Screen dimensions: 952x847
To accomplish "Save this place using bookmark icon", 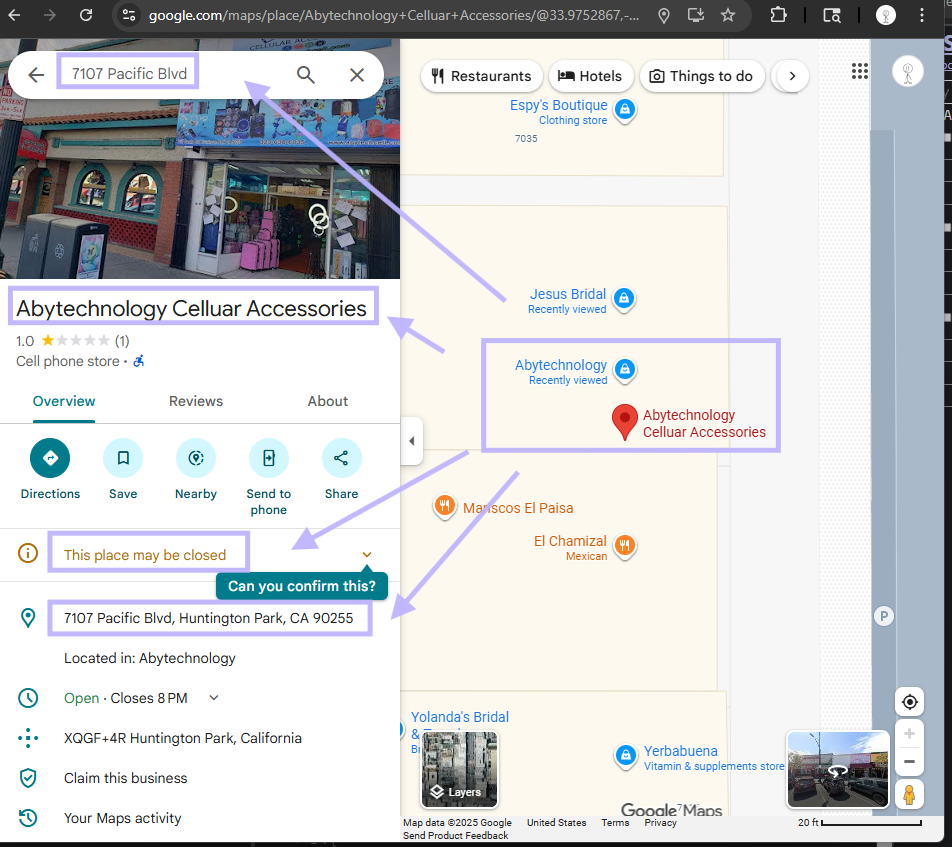I will coord(123,459).
